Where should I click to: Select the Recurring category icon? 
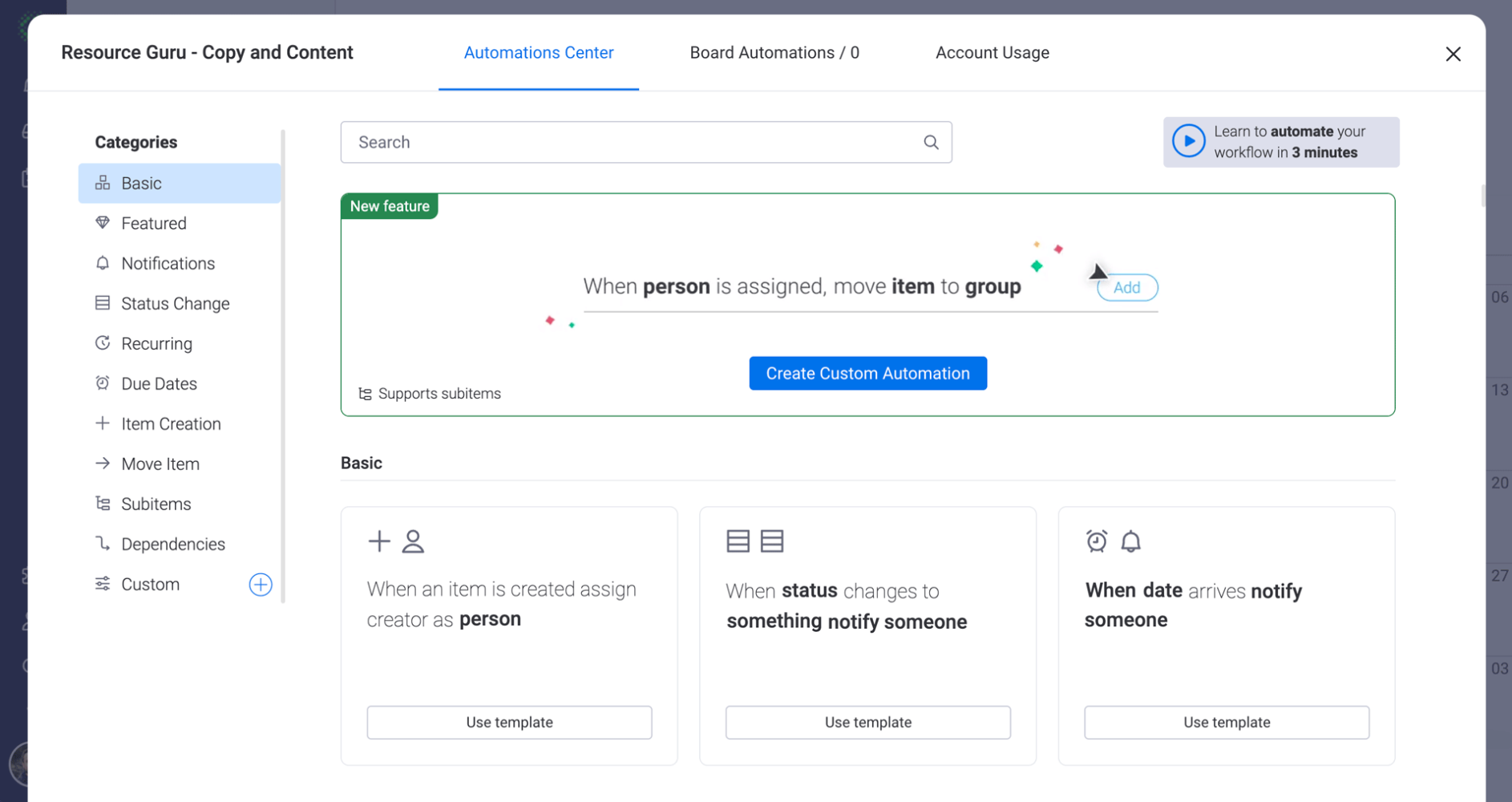click(103, 343)
